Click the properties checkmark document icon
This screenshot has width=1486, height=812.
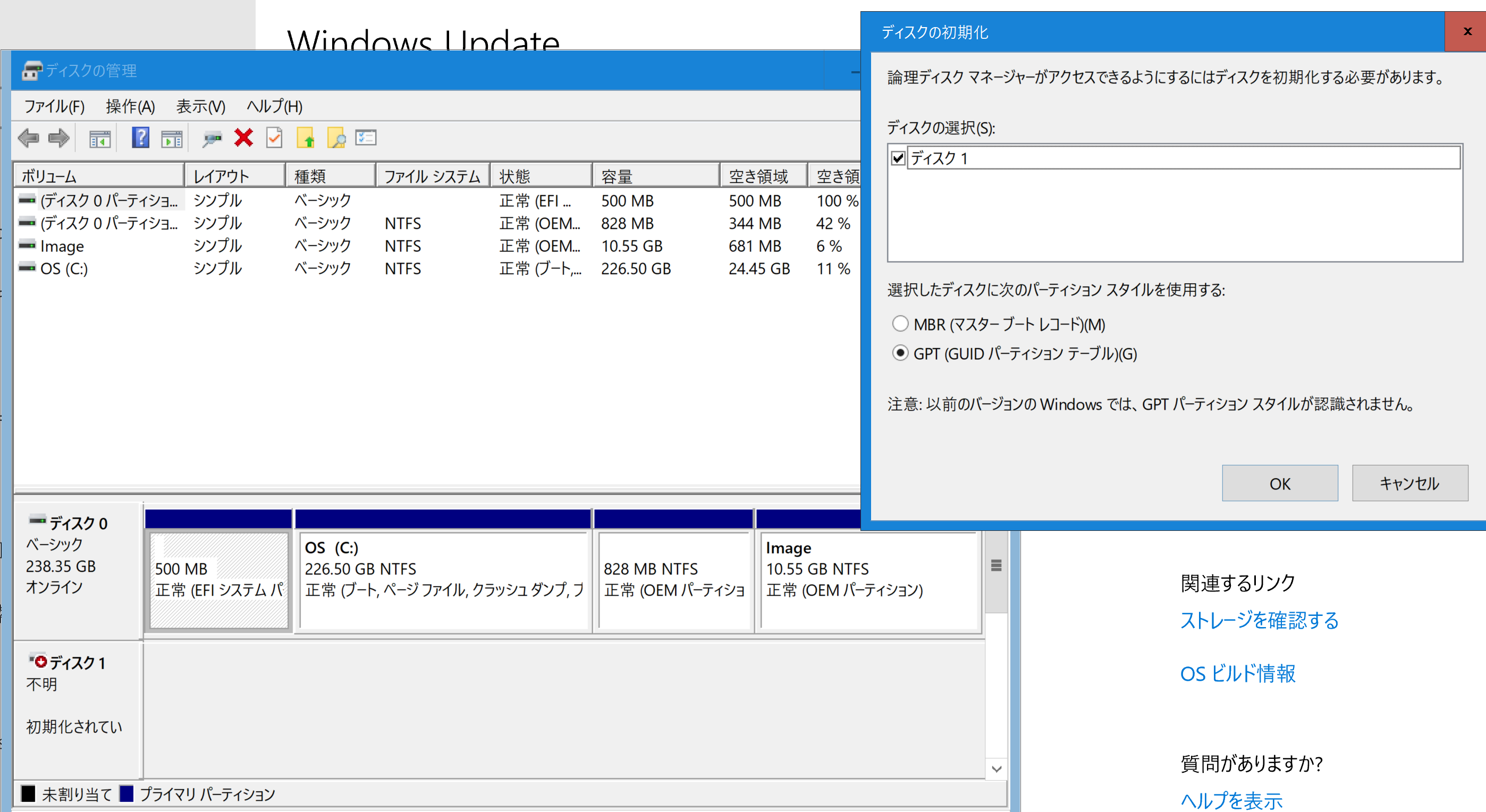(275, 138)
